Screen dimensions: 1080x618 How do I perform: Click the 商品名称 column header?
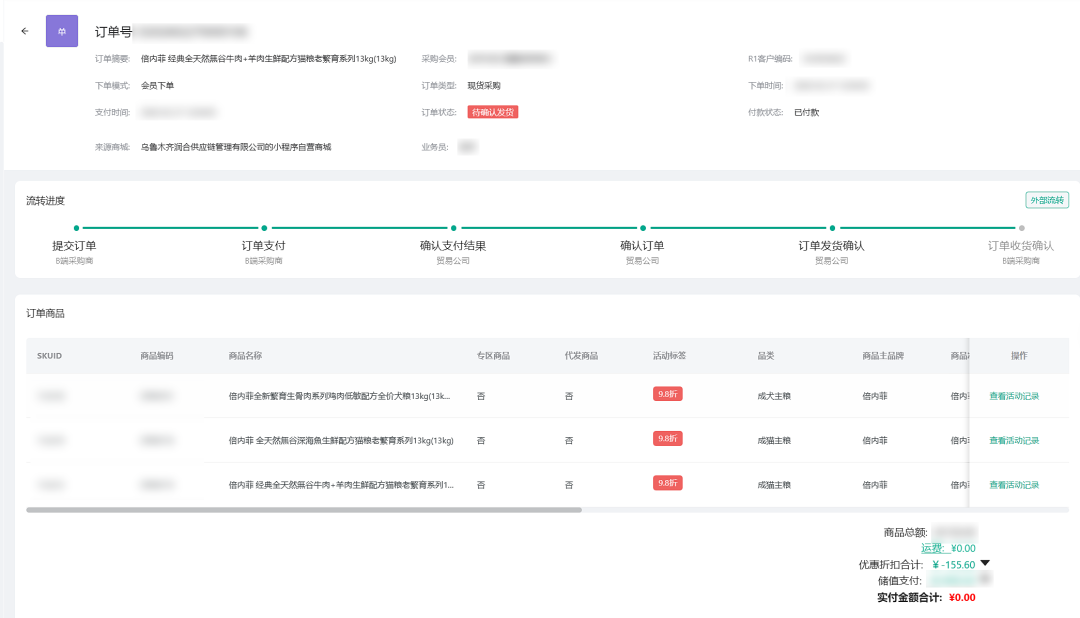click(x=245, y=356)
